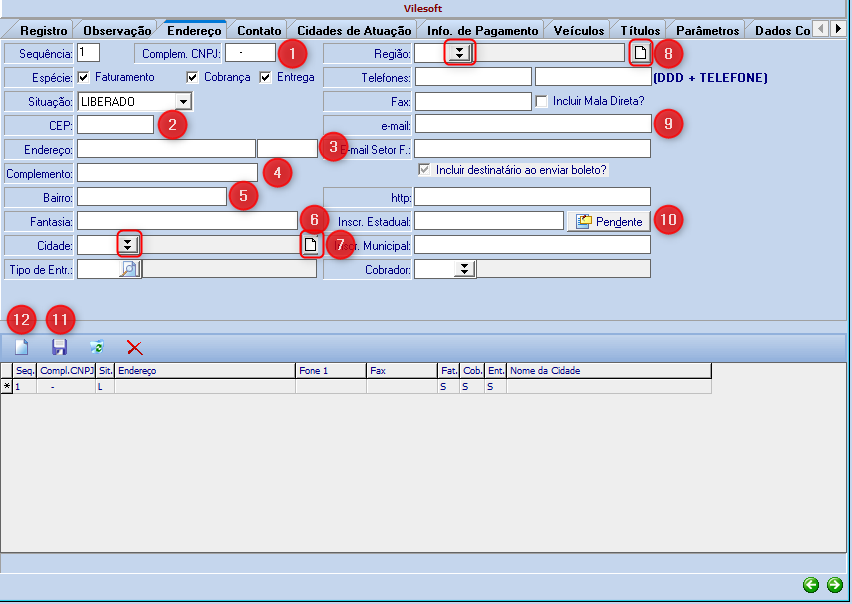
Task: Open the Info. de Pagamento tab
Action: pyautogui.click(x=483, y=30)
